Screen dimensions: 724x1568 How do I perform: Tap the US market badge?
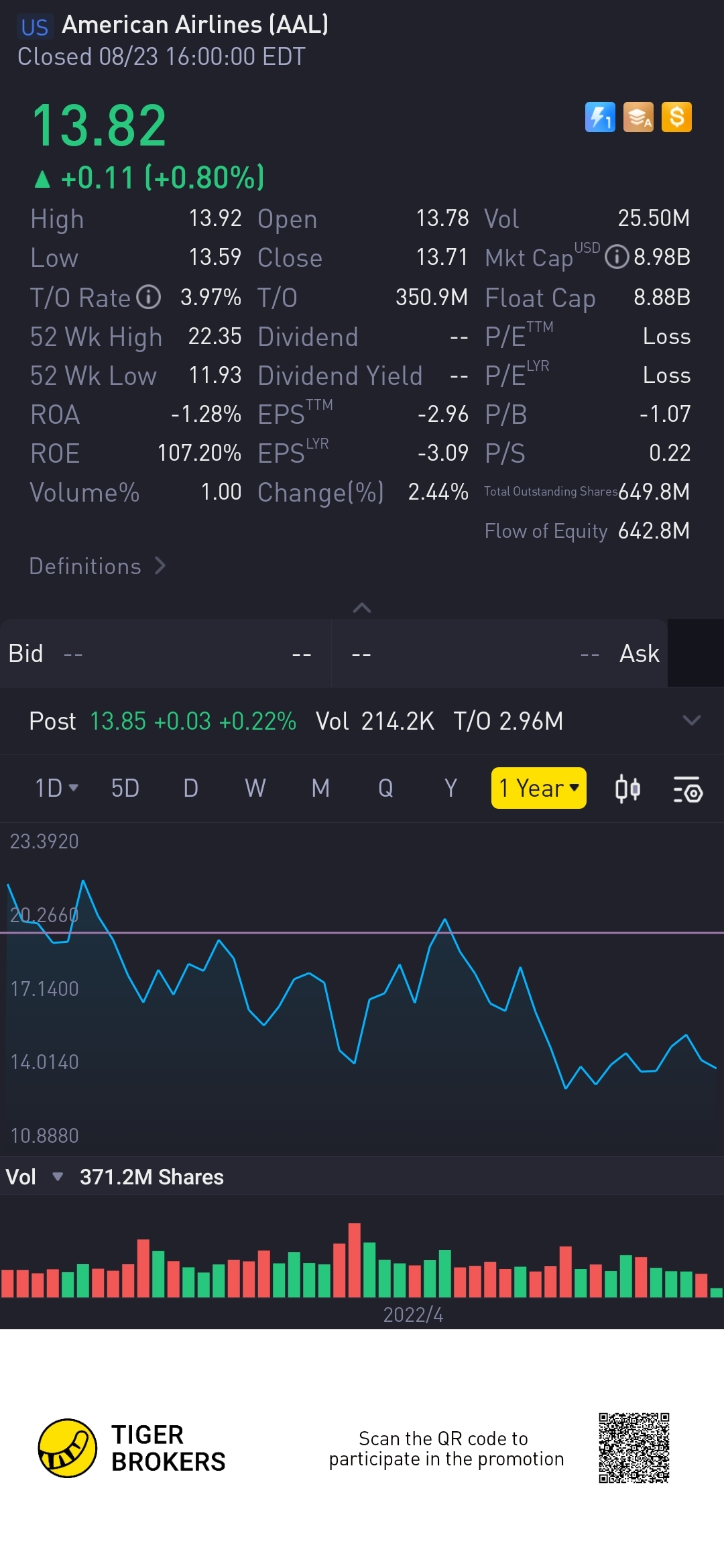tap(34, 27)
